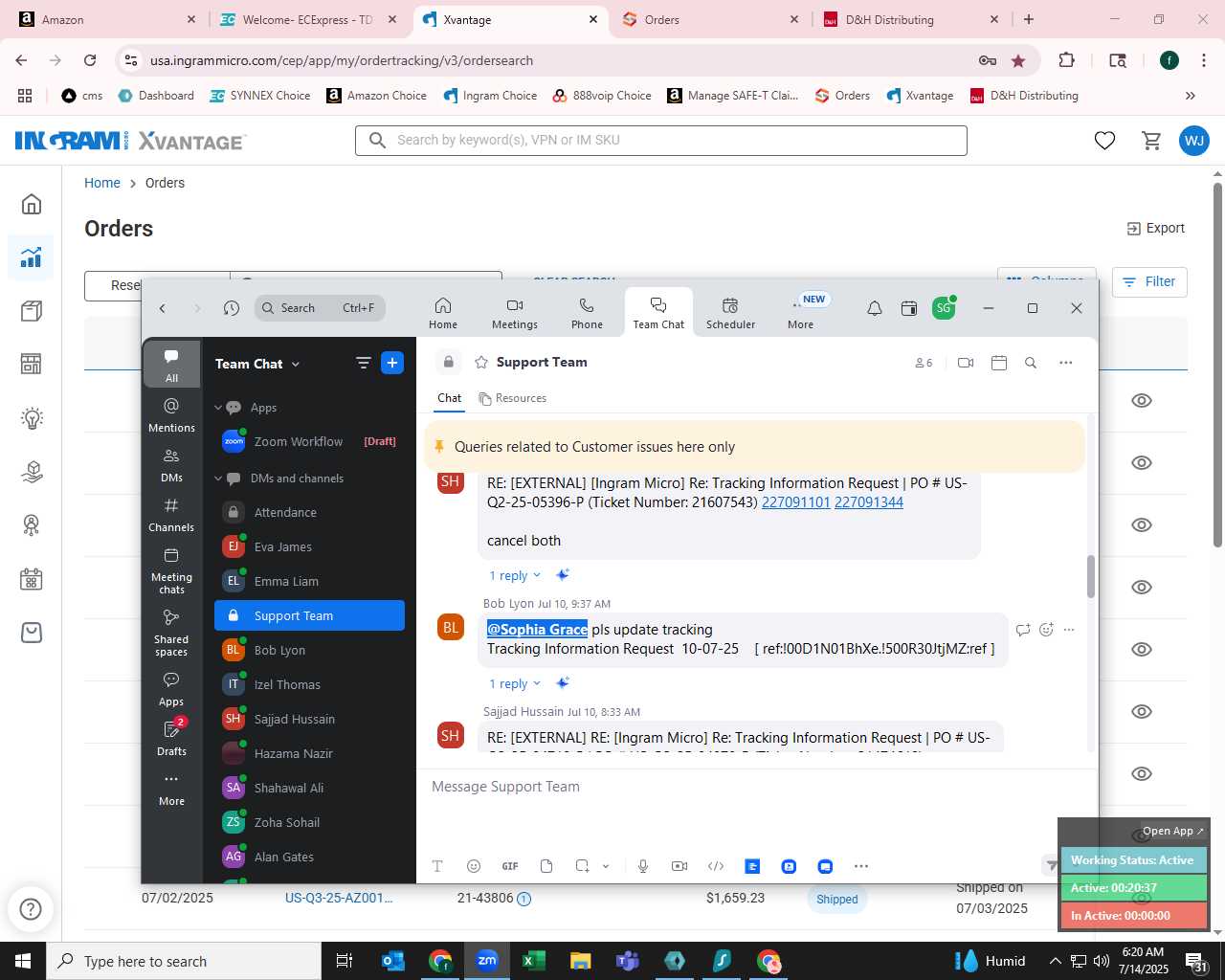Record an audio message with microphone icon

[x=643, y=866]
